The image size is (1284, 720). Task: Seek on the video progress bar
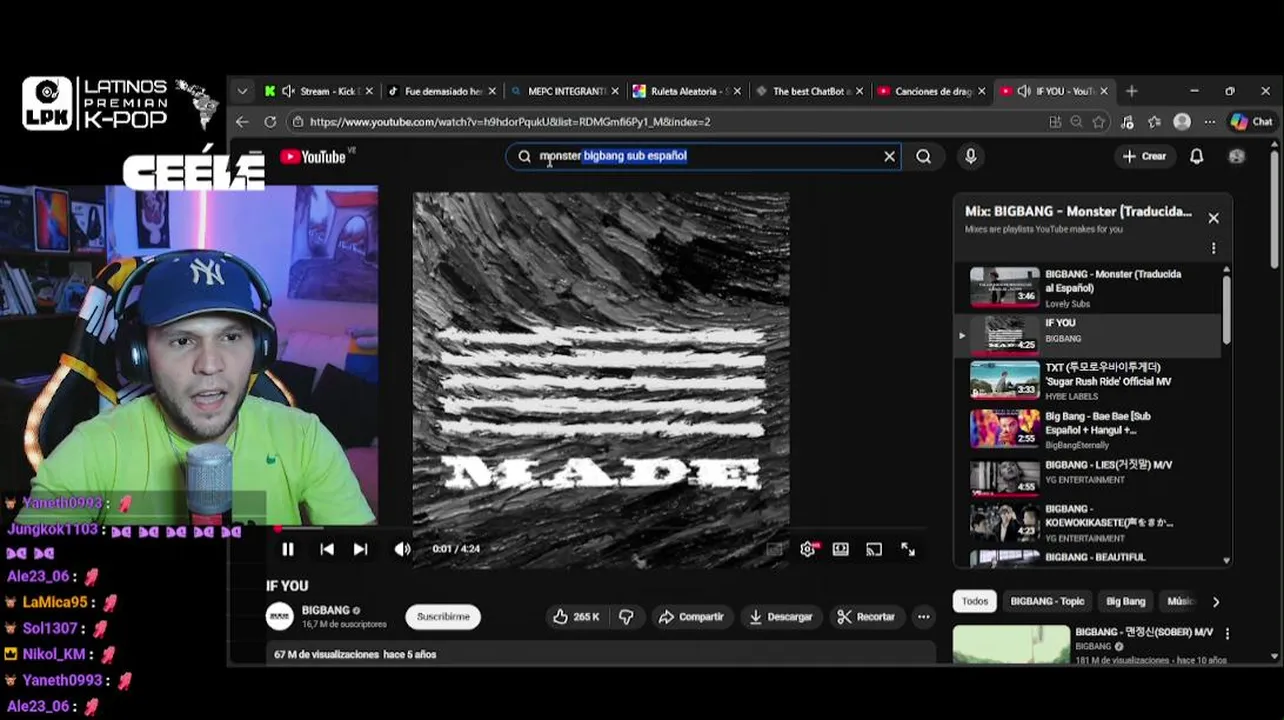(x=600, y=529)
